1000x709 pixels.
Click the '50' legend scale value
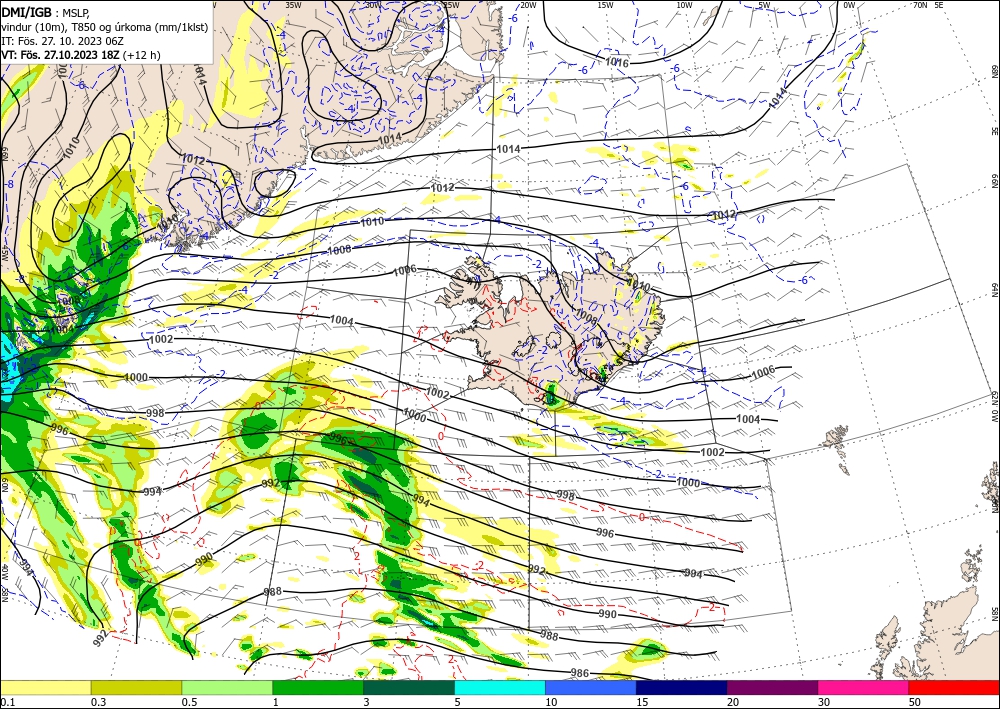tap(915, 701)
